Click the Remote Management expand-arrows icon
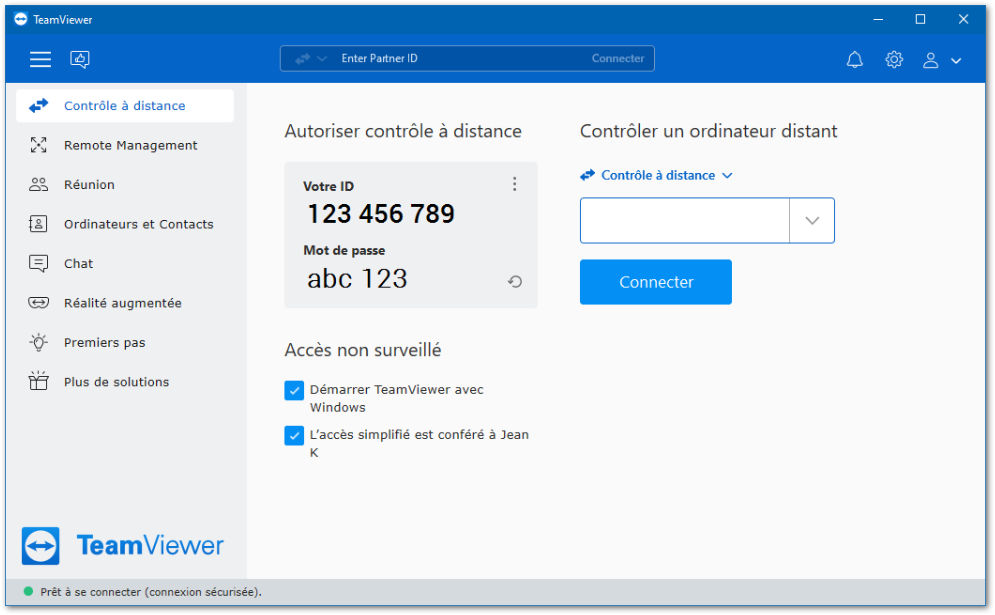The height and width of the screenshot is (615, 995). point(39,145)
